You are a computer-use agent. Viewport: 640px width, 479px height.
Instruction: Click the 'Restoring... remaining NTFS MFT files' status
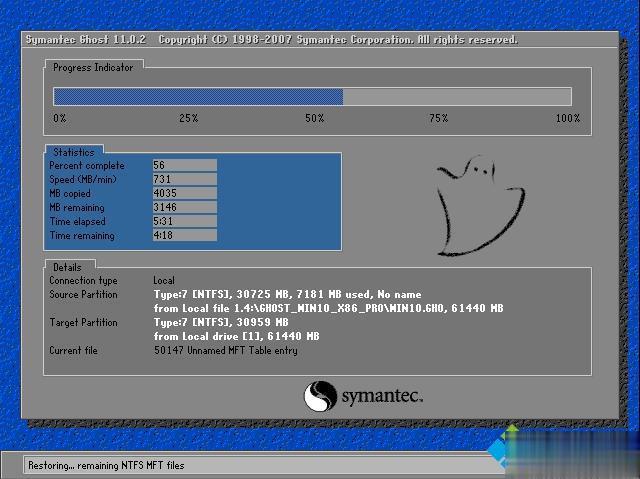[x=106, y=466]
